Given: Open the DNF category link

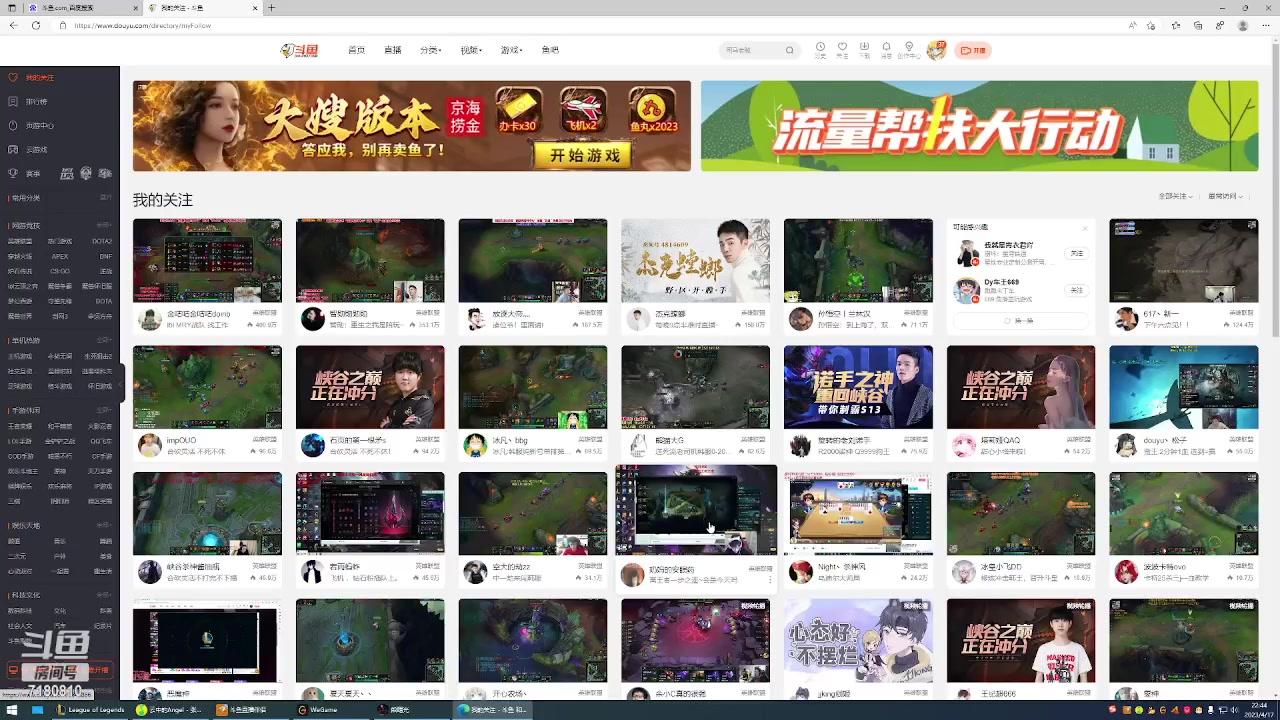Looking at the screenshot, I should [x=106, y=256].
